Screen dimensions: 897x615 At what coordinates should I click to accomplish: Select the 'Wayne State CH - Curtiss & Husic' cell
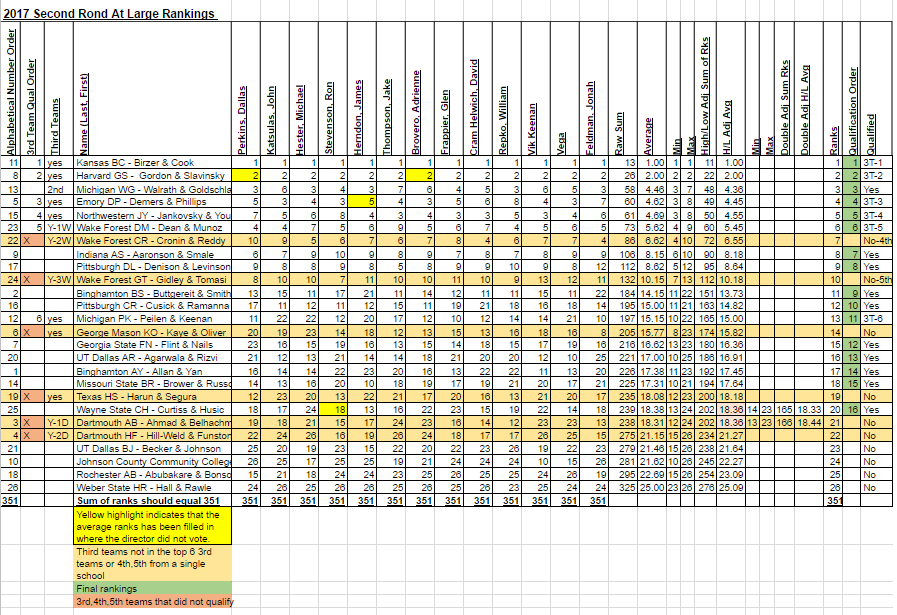[152, 410]
